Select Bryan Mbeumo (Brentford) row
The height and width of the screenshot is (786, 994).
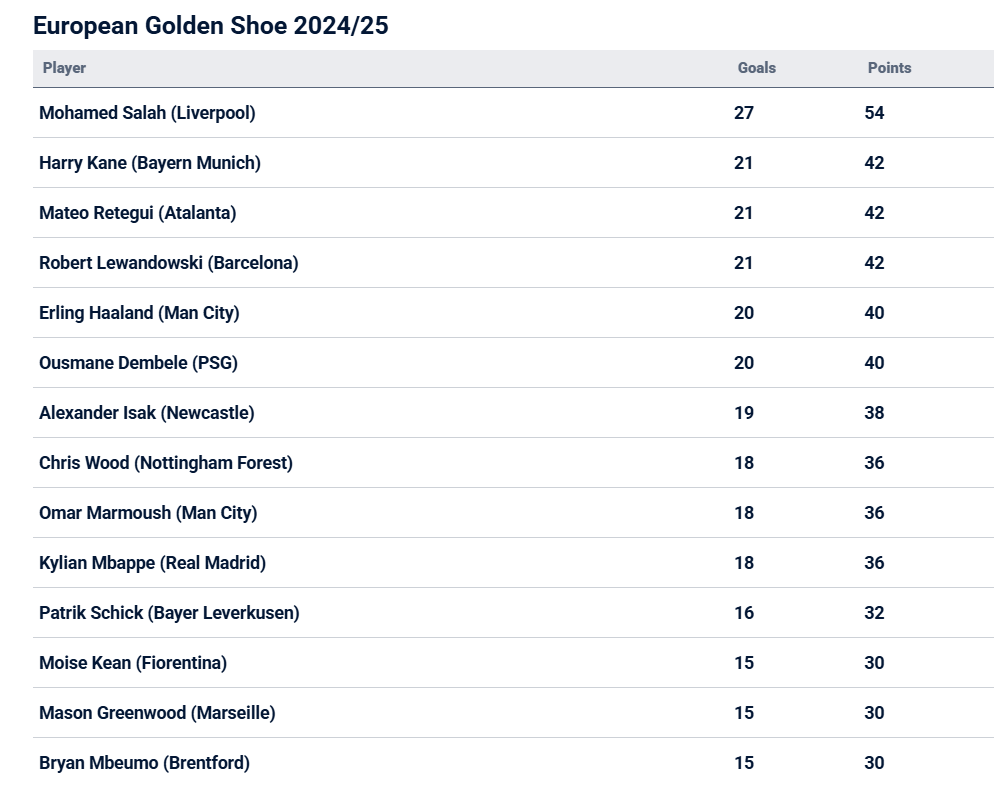coord(144,763)
